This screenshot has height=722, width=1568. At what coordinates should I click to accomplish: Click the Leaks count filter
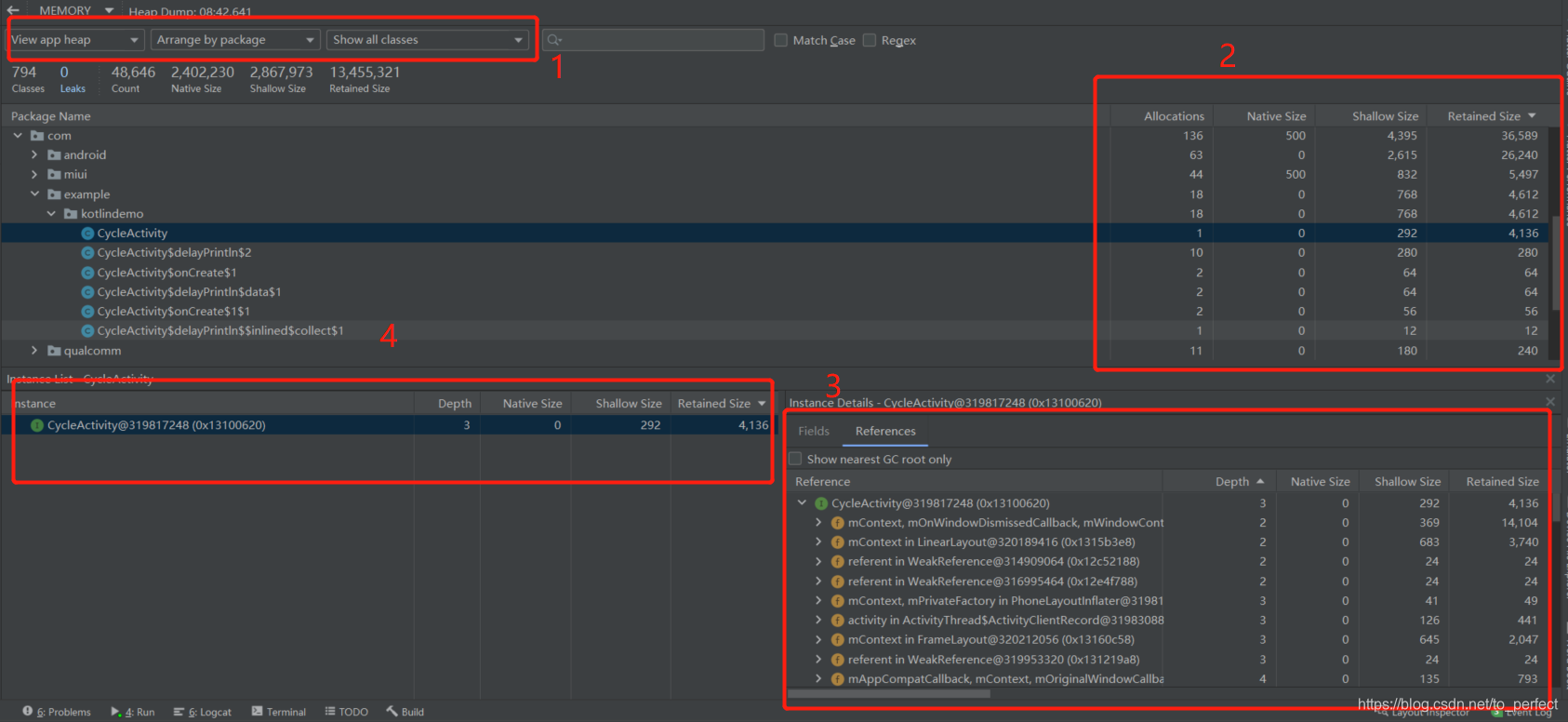72,79
